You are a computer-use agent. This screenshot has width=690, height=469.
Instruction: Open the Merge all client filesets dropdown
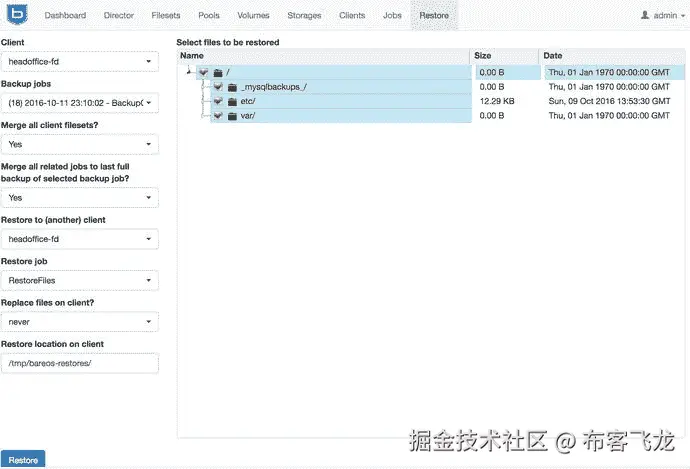click(x=80, y=144)
